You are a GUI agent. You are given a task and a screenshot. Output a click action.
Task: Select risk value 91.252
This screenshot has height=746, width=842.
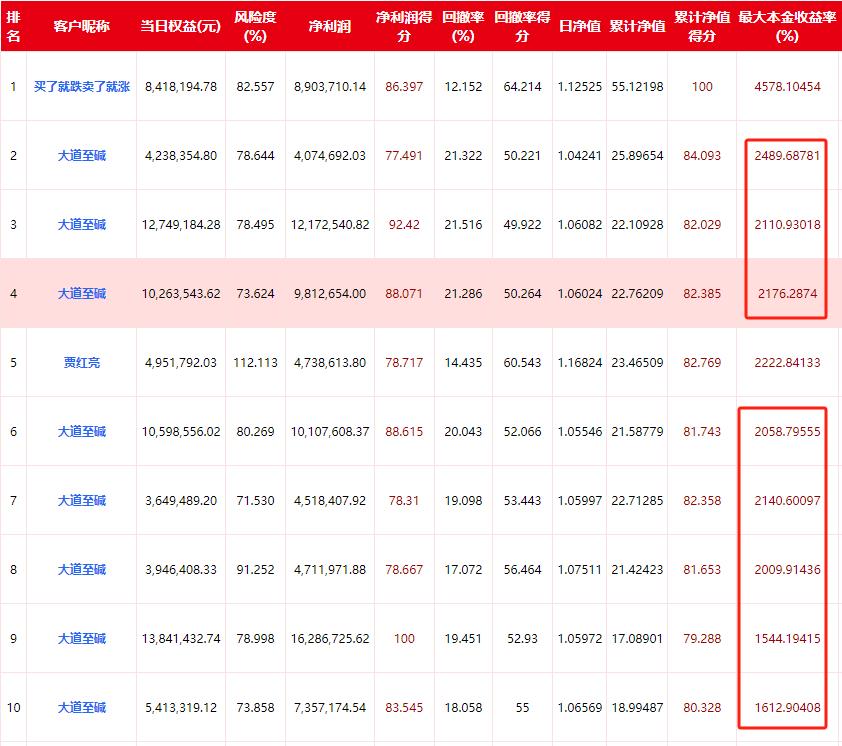tap(255, 570)
